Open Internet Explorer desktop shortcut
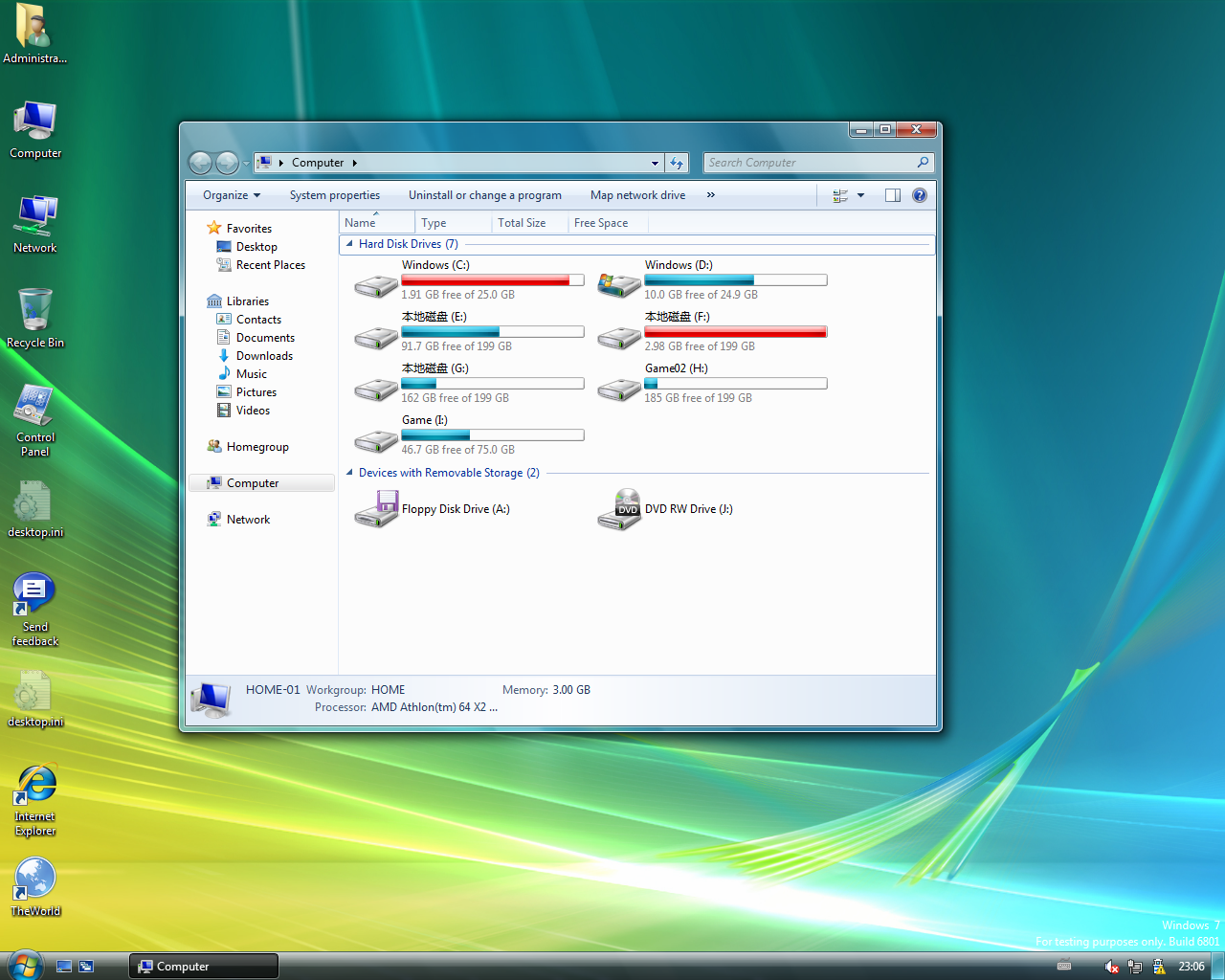The image size is (1225, 980). (35, 787)
